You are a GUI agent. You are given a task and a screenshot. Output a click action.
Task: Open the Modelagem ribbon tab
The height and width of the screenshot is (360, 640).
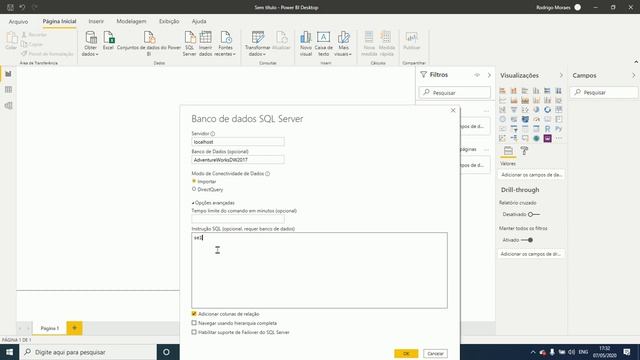coord(131,21)
